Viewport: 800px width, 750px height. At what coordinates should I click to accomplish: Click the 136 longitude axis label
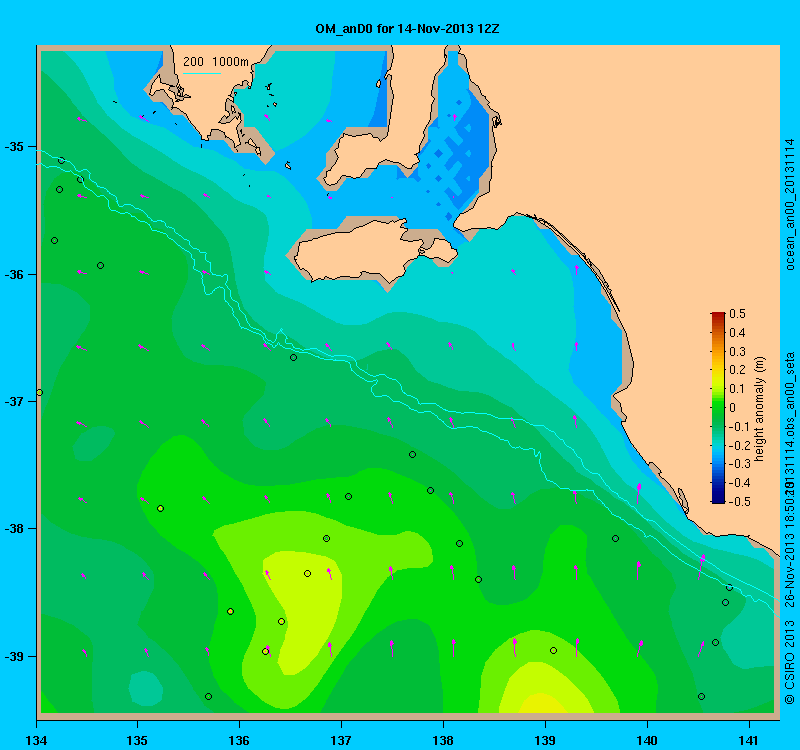239,740
